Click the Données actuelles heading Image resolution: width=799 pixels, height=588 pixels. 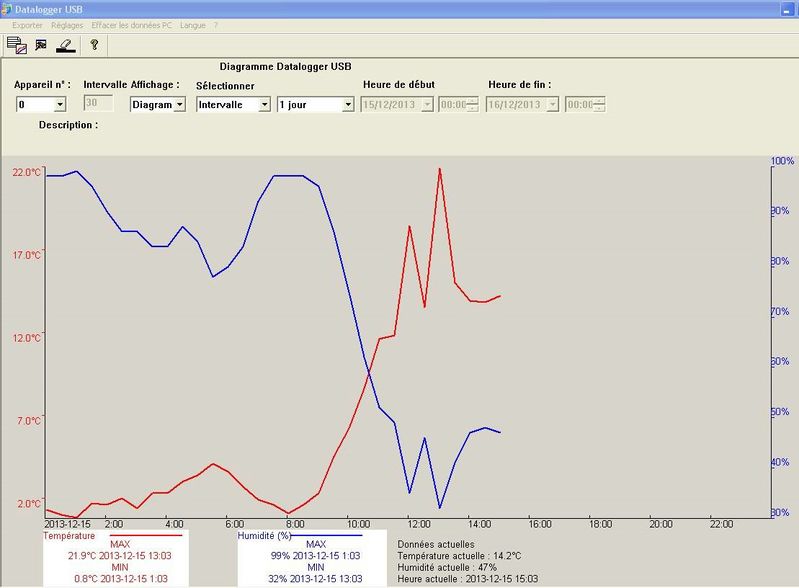[x=436, y=544]
